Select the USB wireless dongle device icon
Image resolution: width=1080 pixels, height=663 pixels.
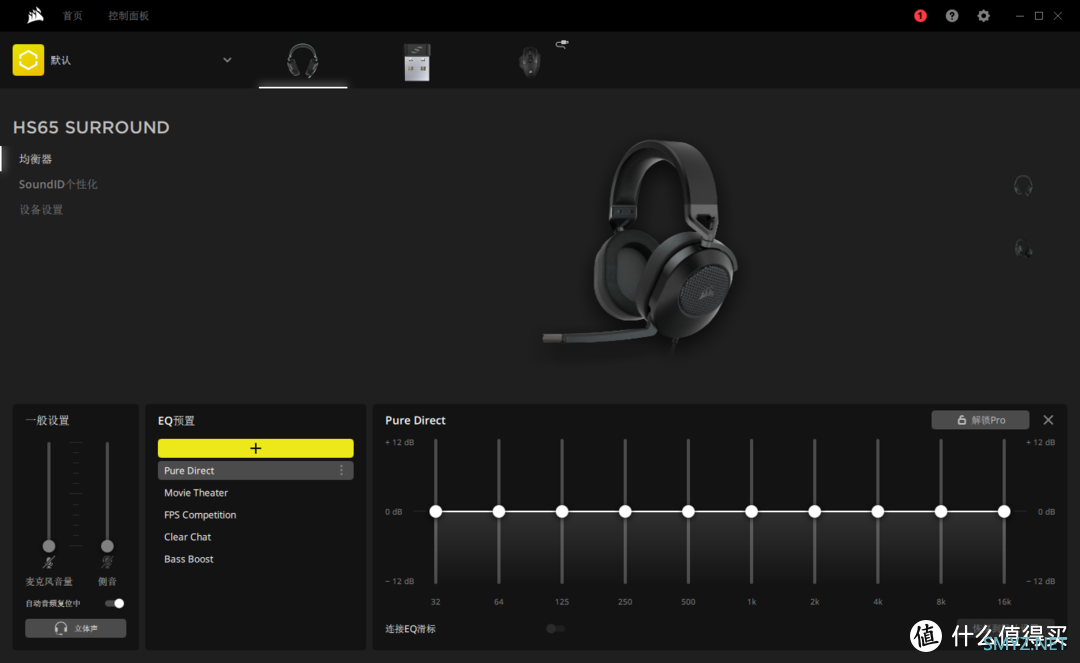coord(417,62)
